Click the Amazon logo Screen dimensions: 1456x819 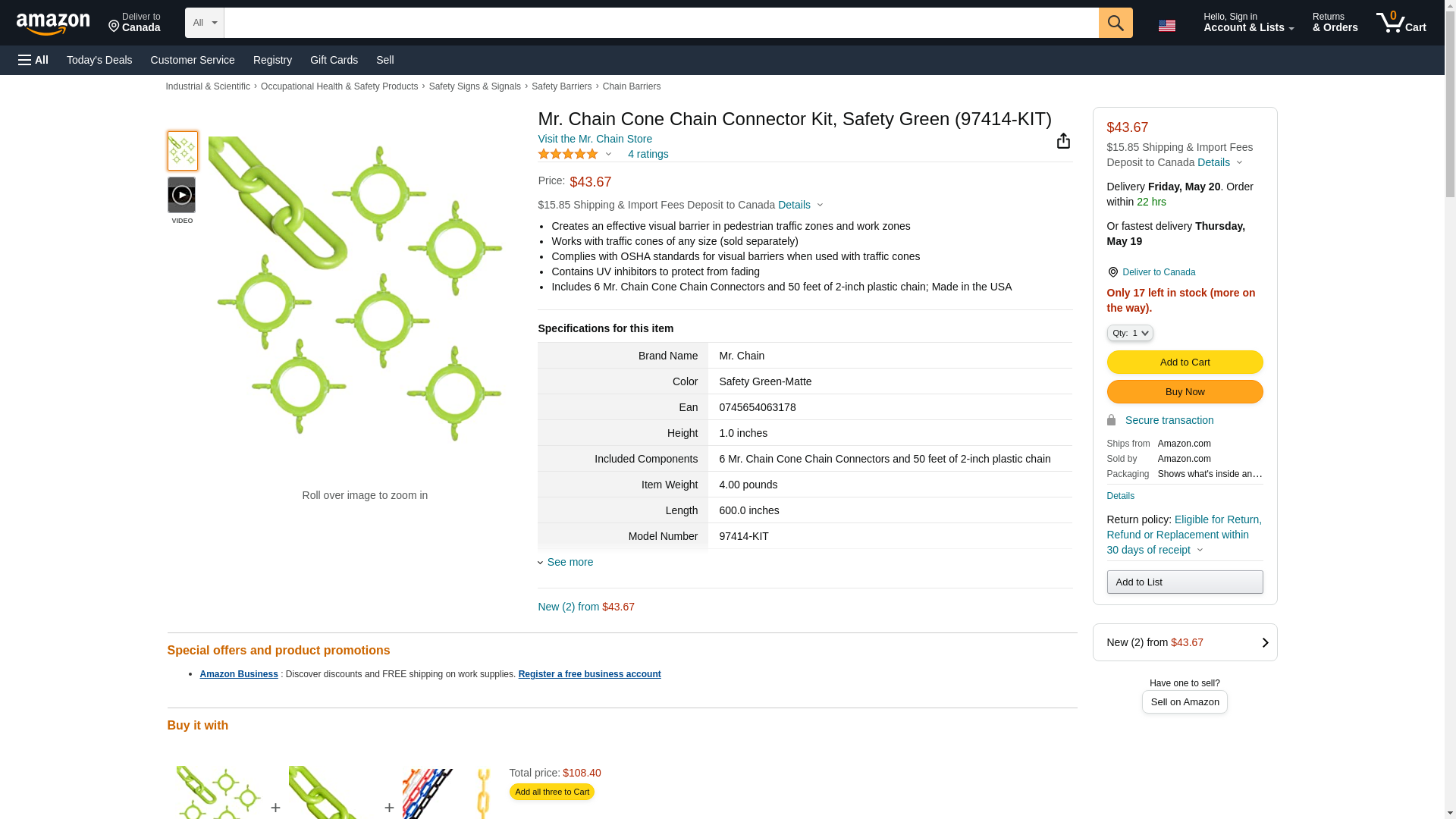click(x=53, y=24)
